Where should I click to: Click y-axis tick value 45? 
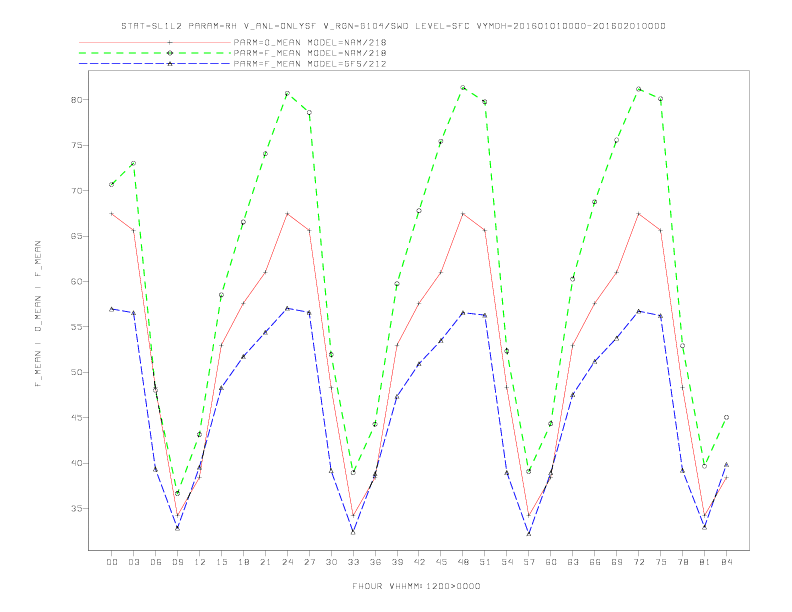(x=76, y=418)
